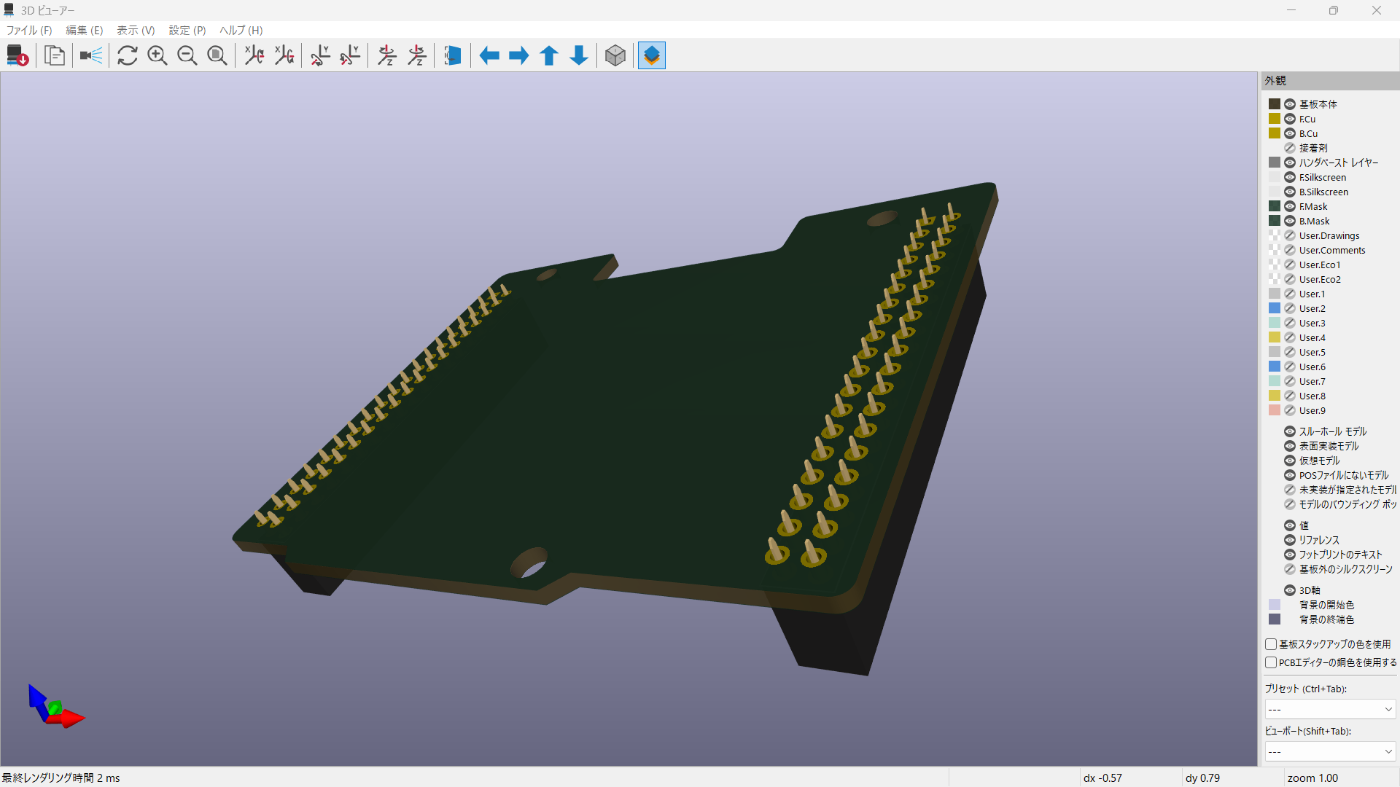Open the プリセット dropdown
This screenshot has height=787, width=1400.
pyautogui.click(x=1329, y=709)
